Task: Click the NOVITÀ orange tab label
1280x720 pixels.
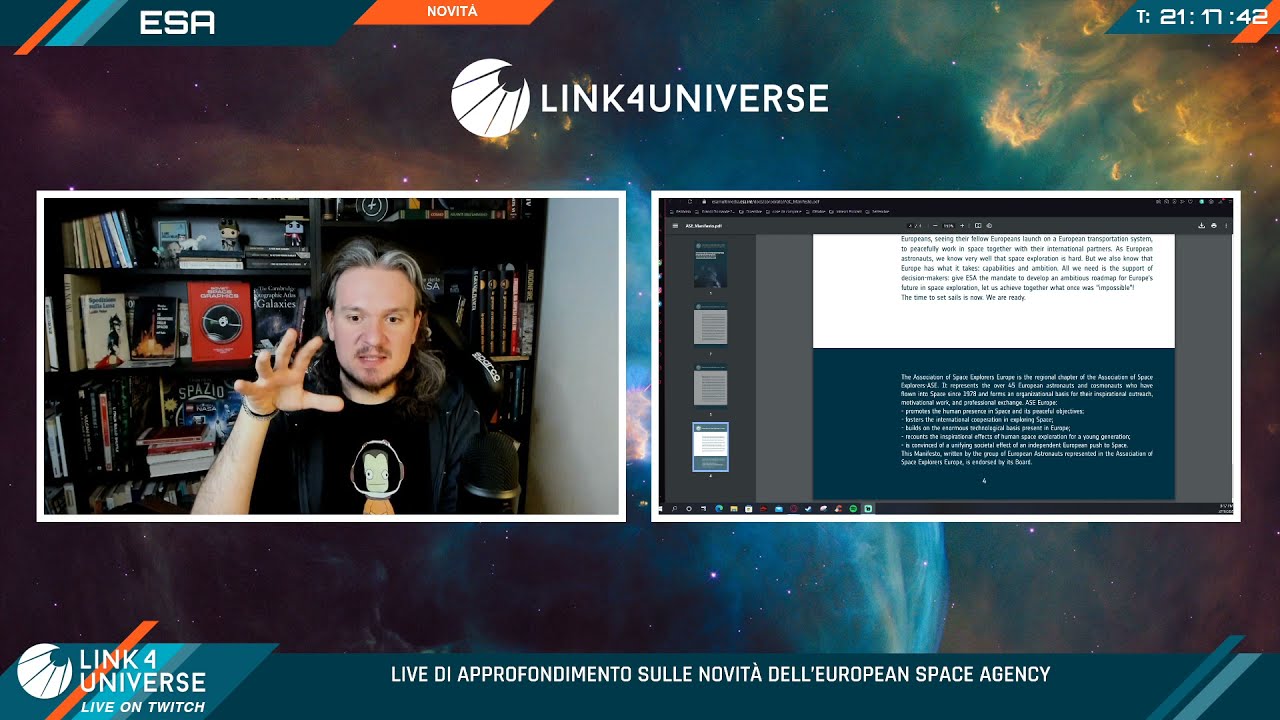Action: pyautogui.click(x=452, y=11)
